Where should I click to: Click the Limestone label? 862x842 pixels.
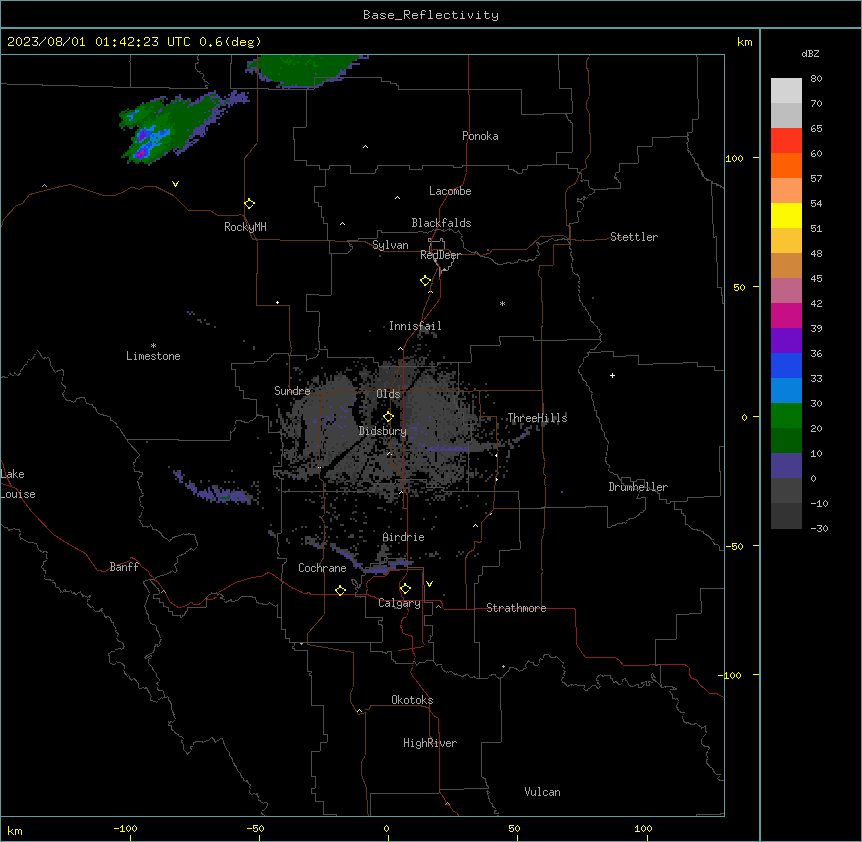[153, 356]
